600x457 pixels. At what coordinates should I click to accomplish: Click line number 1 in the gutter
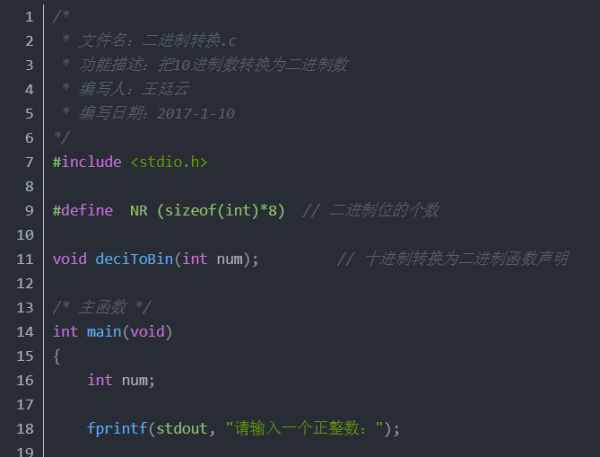(29, 17)
